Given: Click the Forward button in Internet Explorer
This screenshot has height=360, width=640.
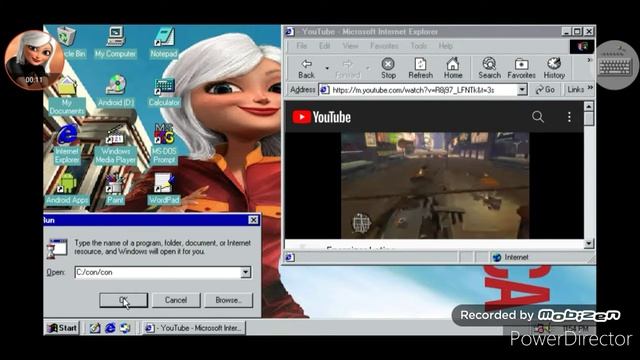Looking at the screenshot, I should [347, 69].
